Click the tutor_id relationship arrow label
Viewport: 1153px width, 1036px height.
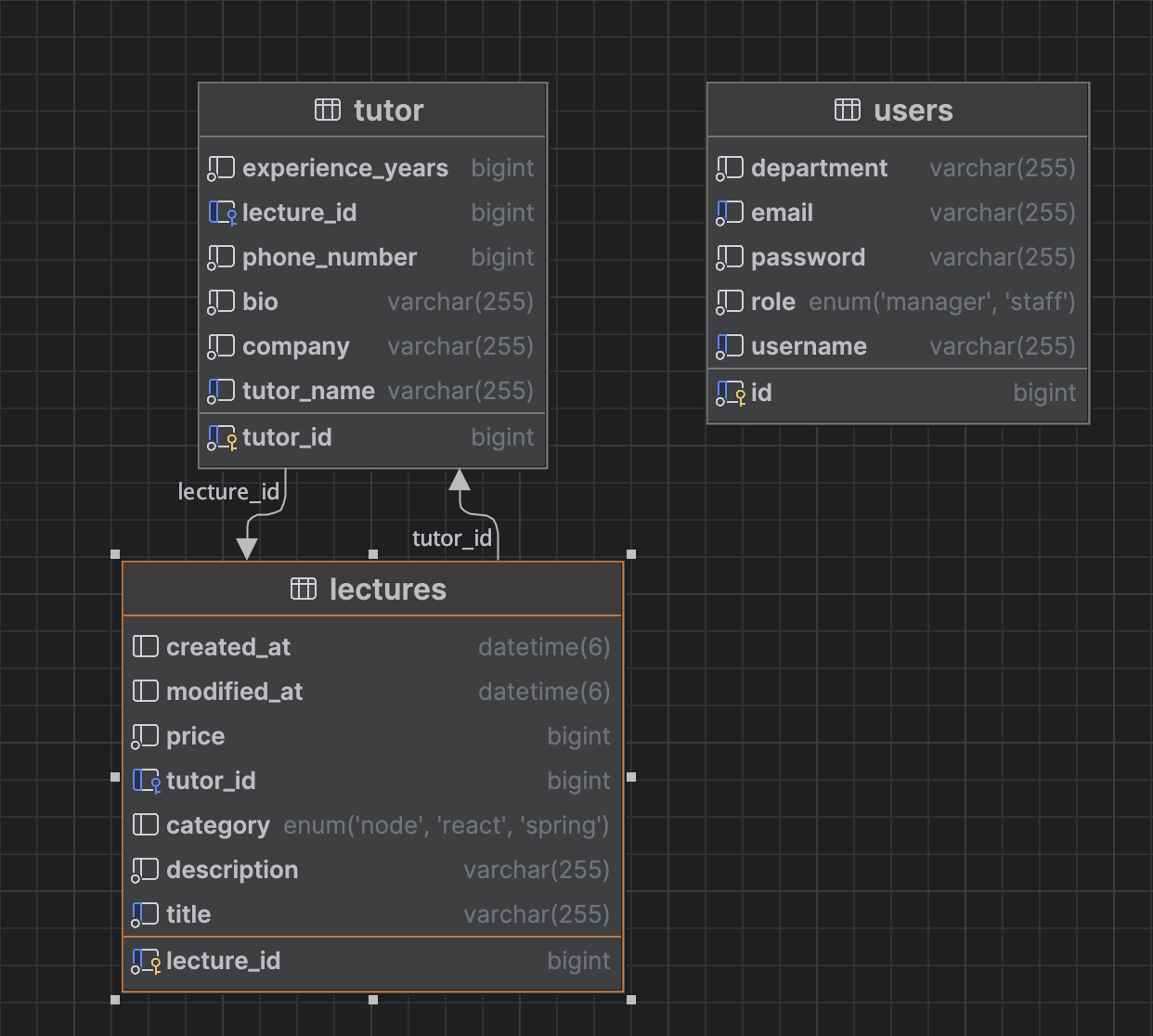point(452,538)
